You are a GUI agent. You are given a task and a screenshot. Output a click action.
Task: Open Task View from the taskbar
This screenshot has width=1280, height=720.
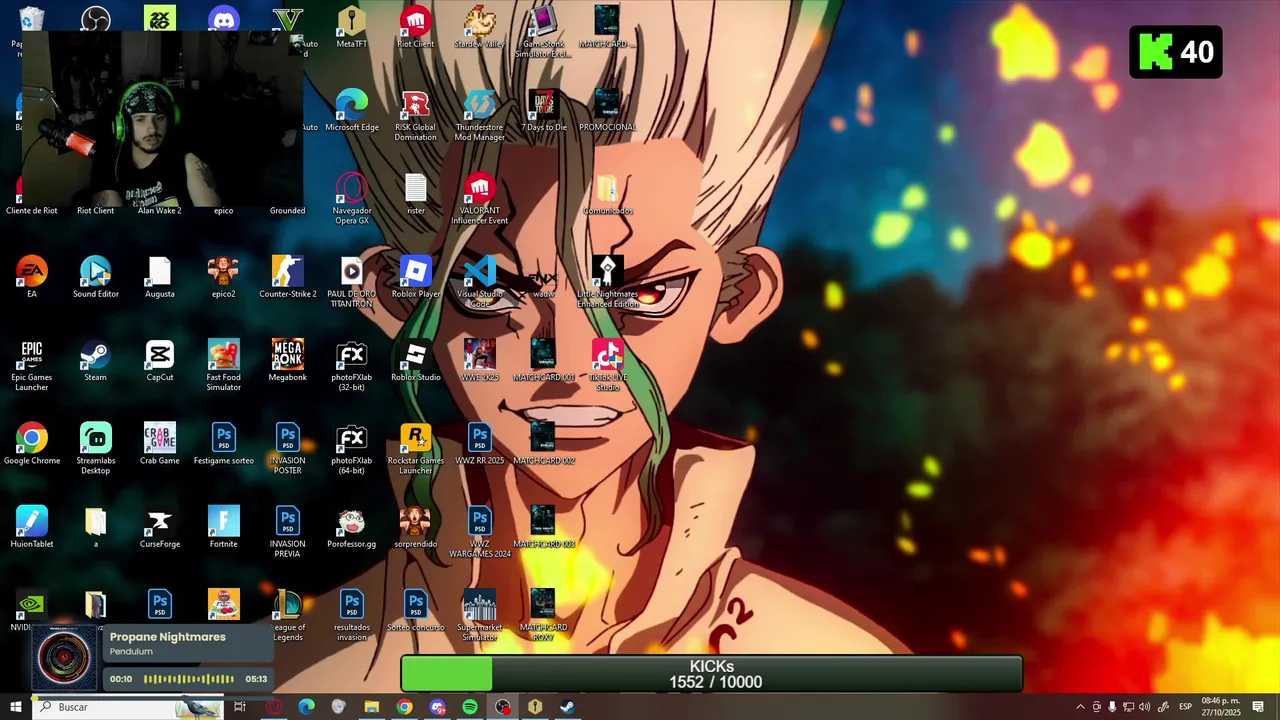pos(240,707)
